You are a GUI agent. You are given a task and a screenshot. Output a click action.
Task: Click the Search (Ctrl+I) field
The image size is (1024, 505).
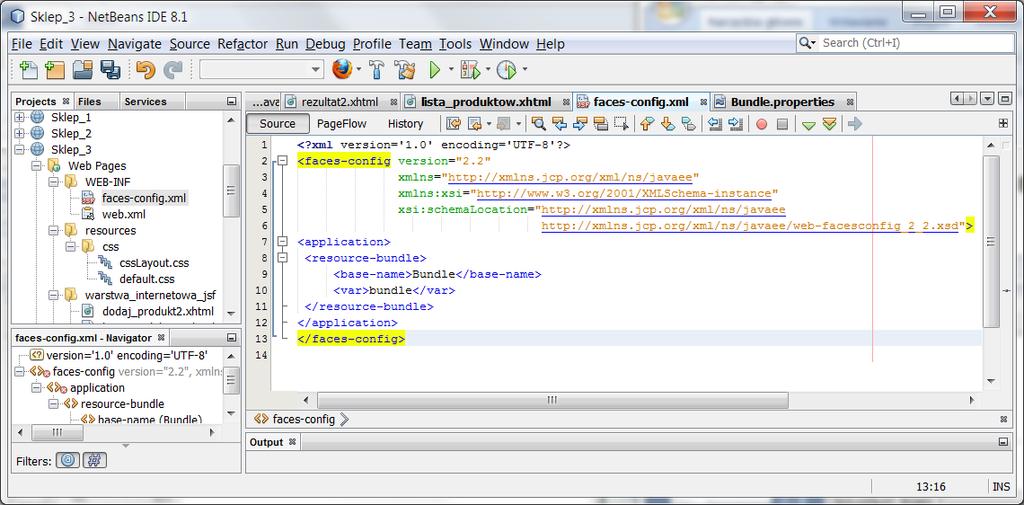[x=905, y=43]
